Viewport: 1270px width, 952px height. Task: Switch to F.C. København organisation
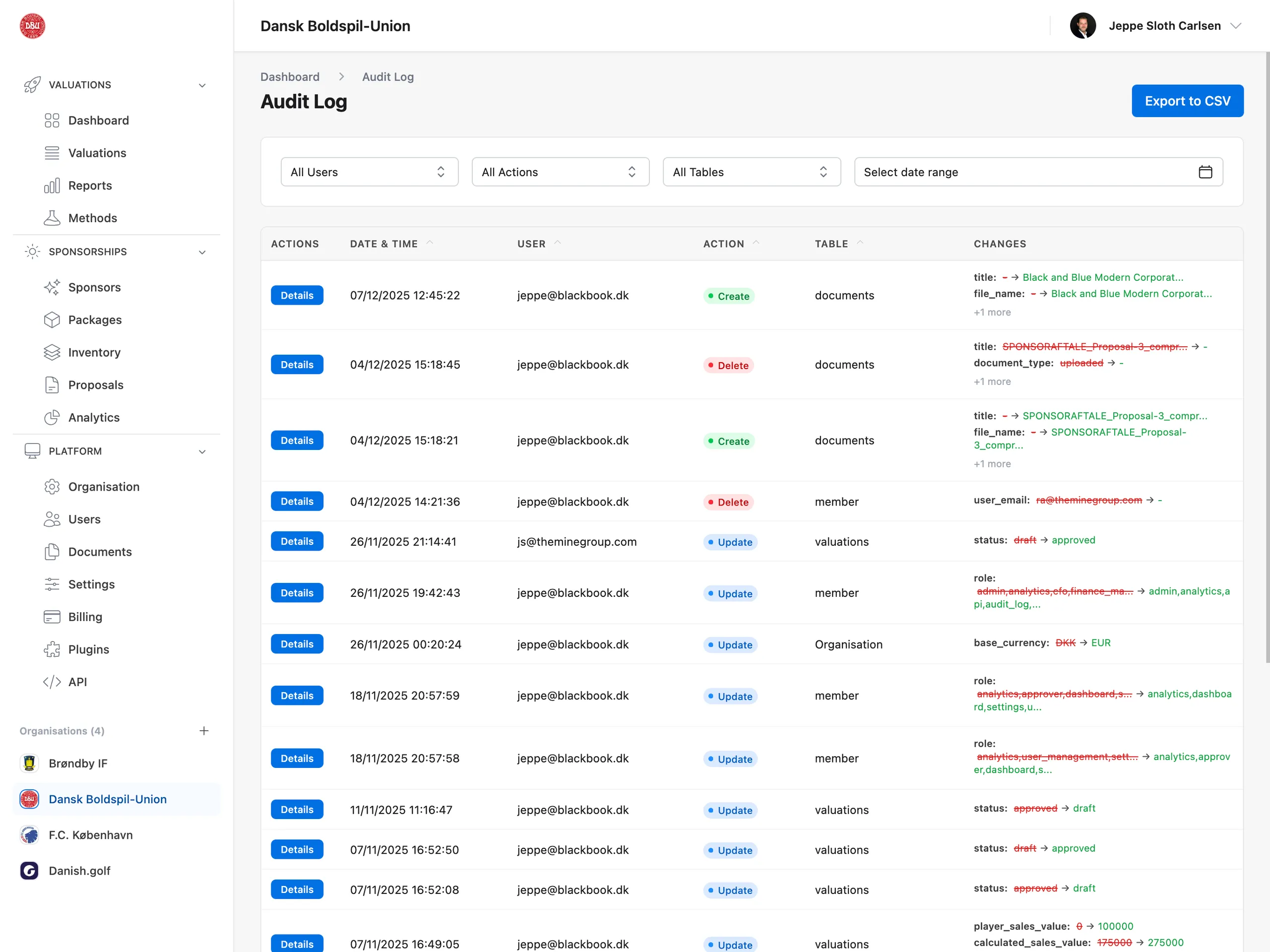click(91, 835)
